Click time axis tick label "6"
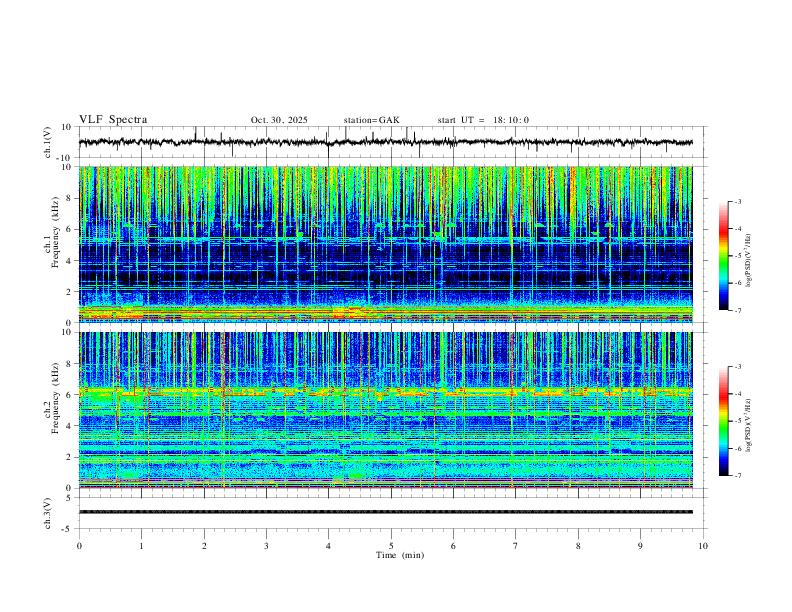Viewport: 792px width, 612px height. point(453,546)
